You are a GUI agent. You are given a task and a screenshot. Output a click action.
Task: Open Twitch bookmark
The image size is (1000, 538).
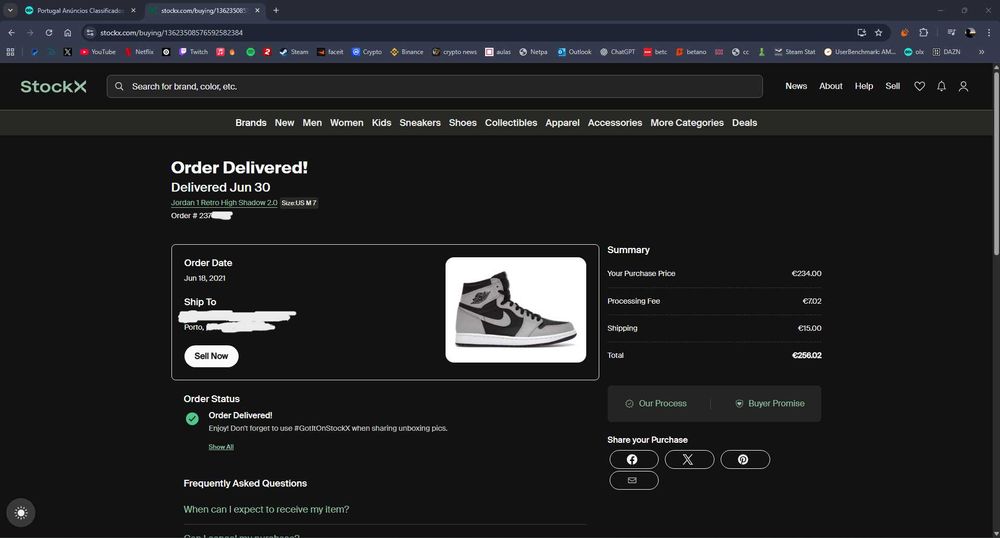click(193, 52)
